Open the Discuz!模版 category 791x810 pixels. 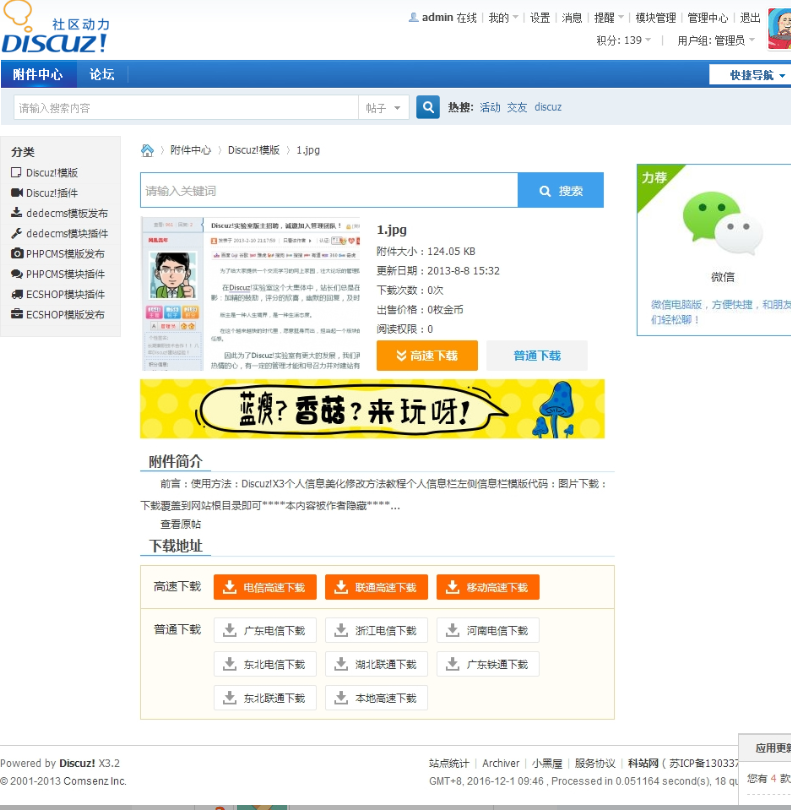52,173
